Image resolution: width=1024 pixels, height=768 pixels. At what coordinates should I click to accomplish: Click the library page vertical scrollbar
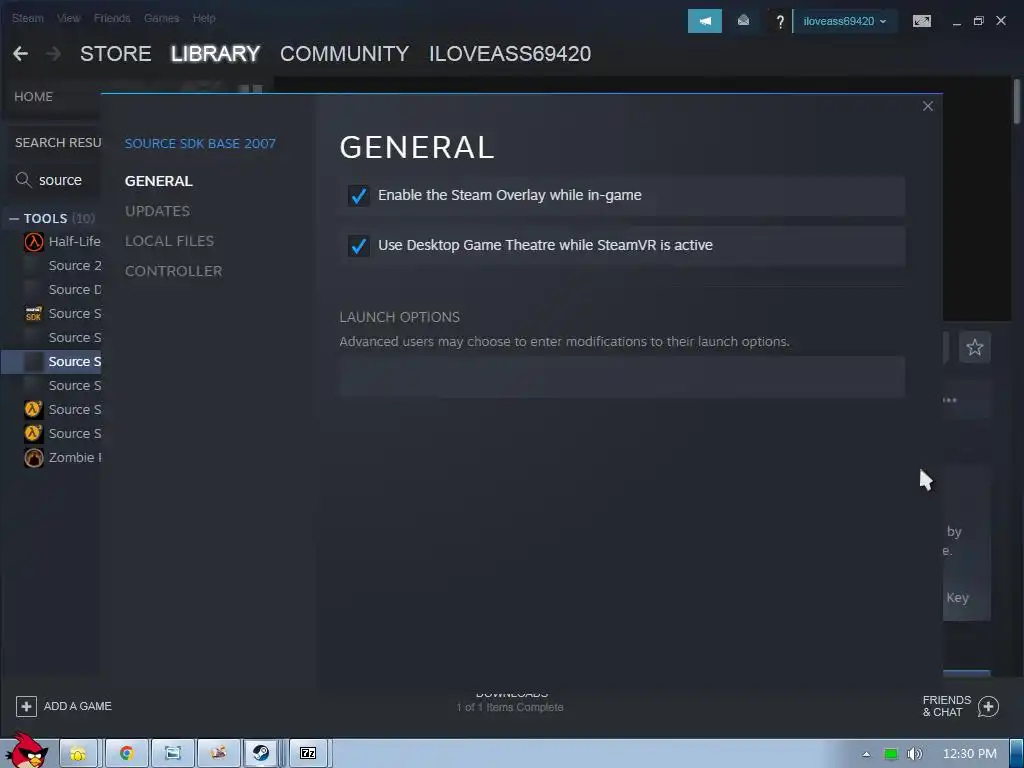pos(1017,101)
